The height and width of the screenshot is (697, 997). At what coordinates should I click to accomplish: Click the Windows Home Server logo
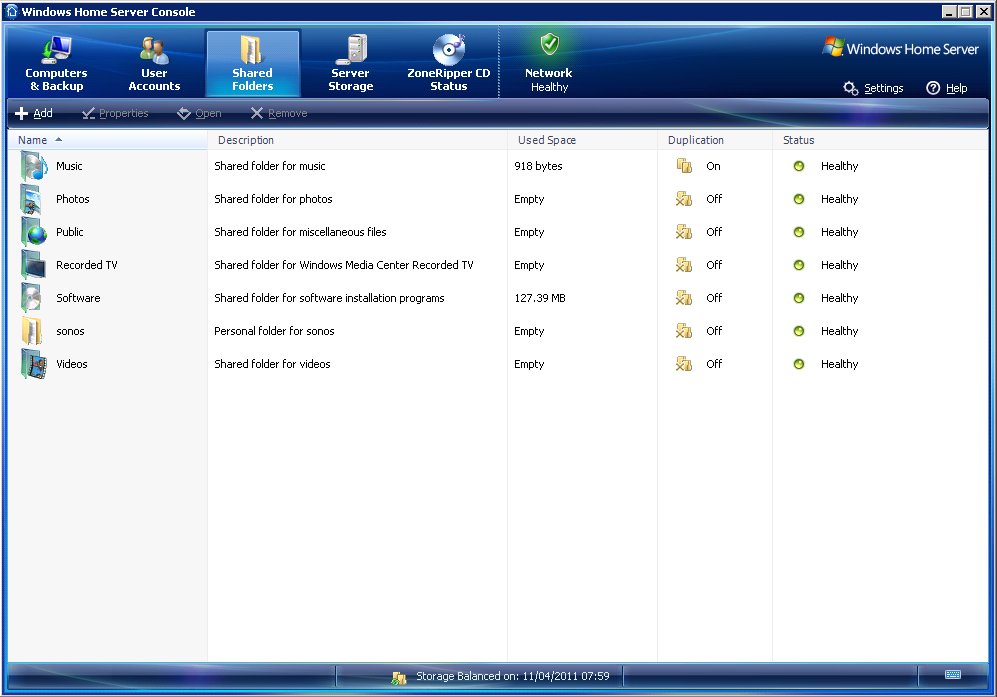900,48
